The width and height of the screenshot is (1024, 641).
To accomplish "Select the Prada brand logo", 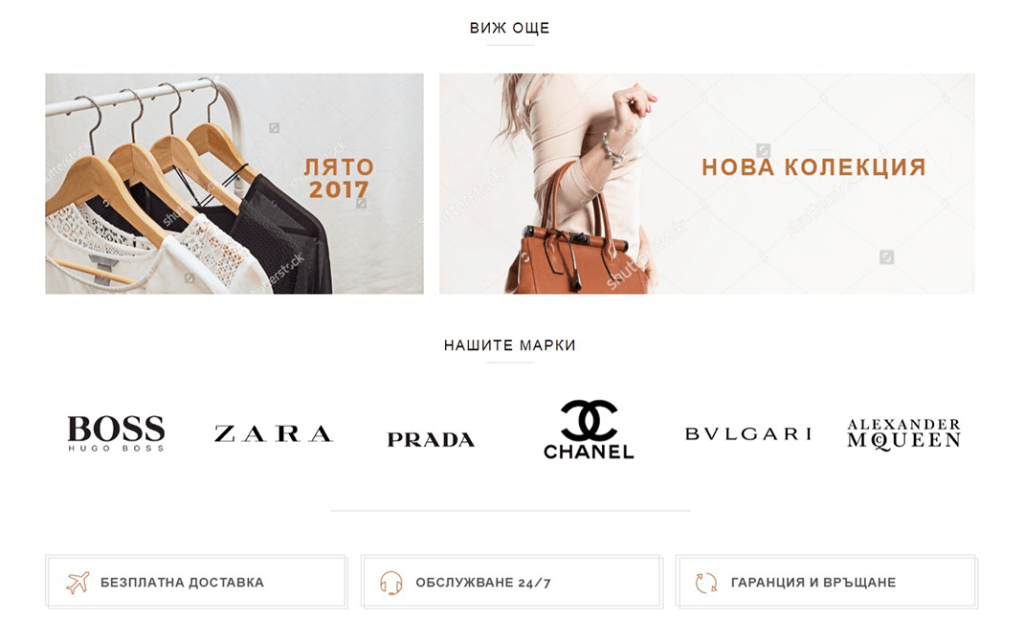I will [431, 440].
